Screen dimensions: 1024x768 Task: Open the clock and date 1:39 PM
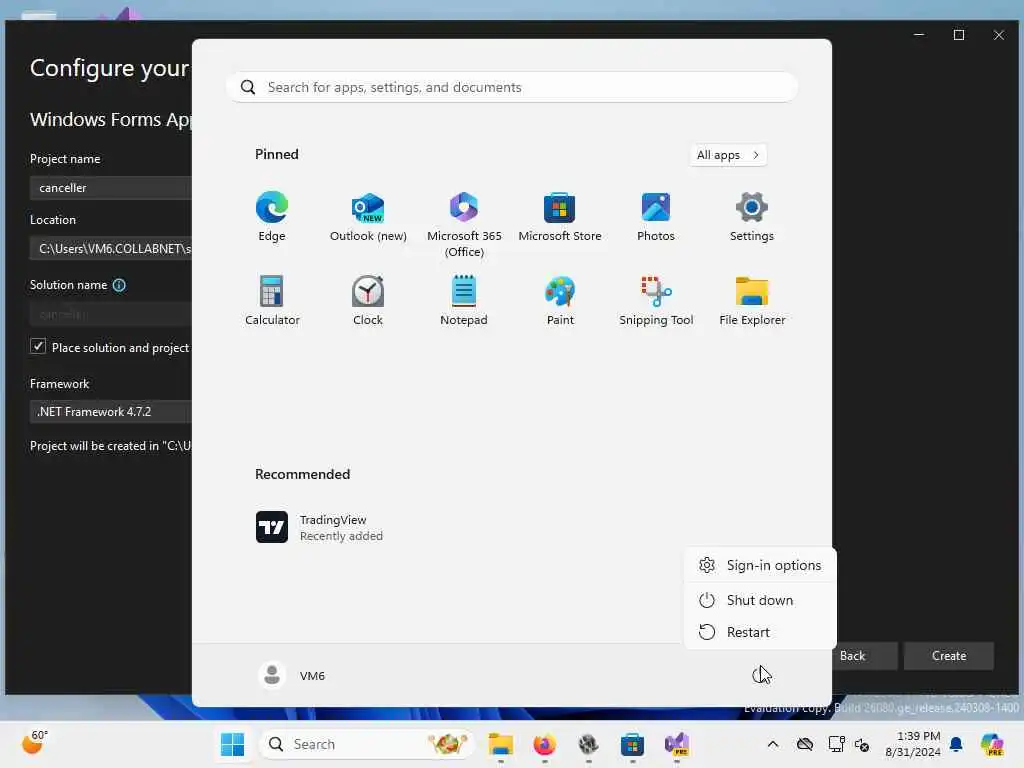pos(913,744)
